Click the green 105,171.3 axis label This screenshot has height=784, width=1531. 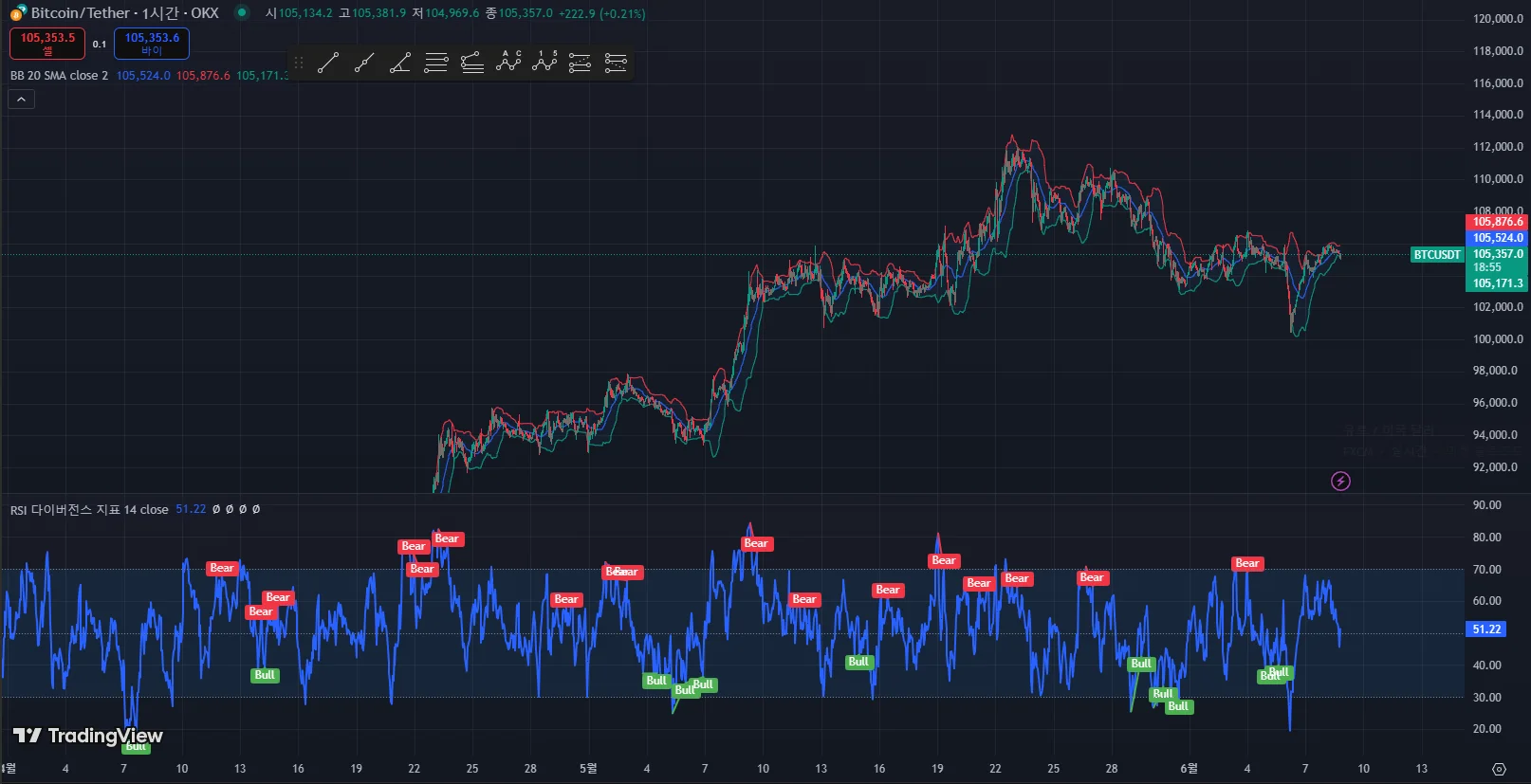1497,283
